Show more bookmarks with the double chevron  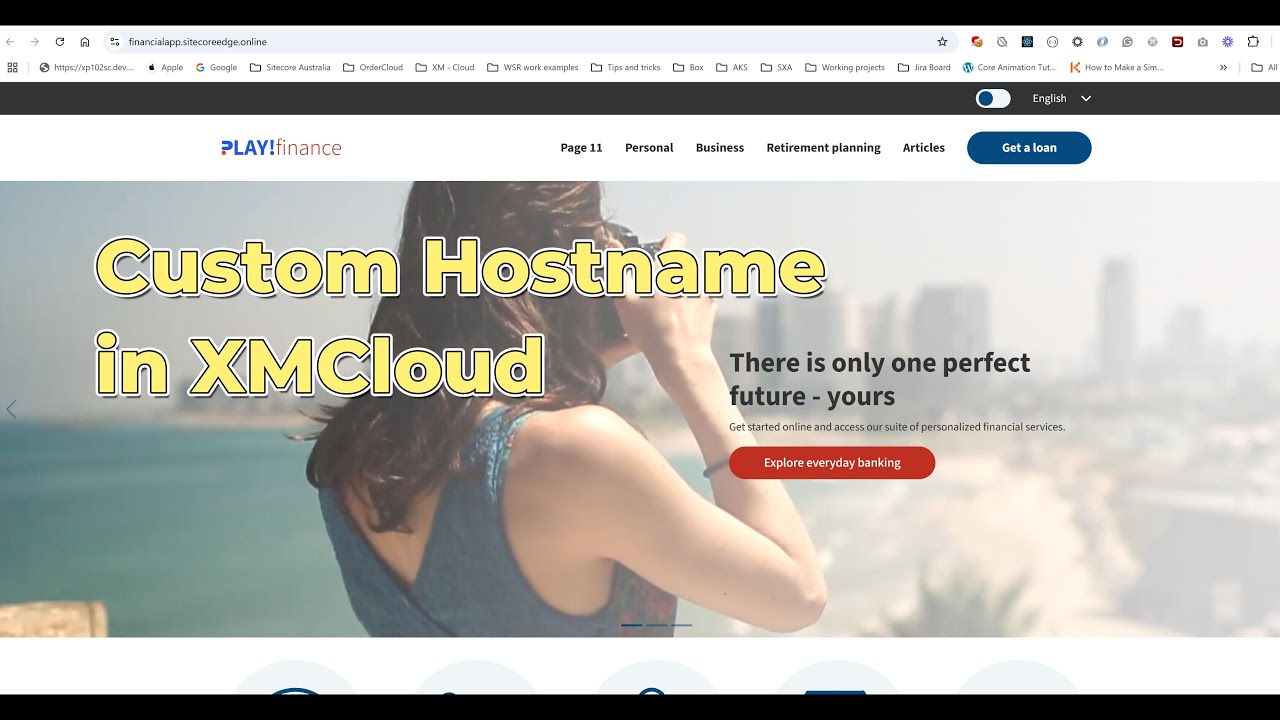(x=1223, y=67)
